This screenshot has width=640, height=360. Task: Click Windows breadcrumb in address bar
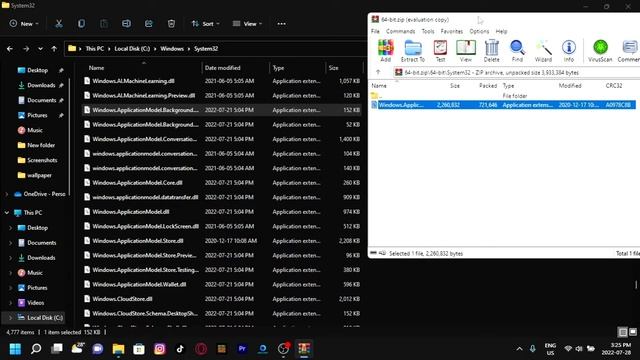tap(171, 49)
